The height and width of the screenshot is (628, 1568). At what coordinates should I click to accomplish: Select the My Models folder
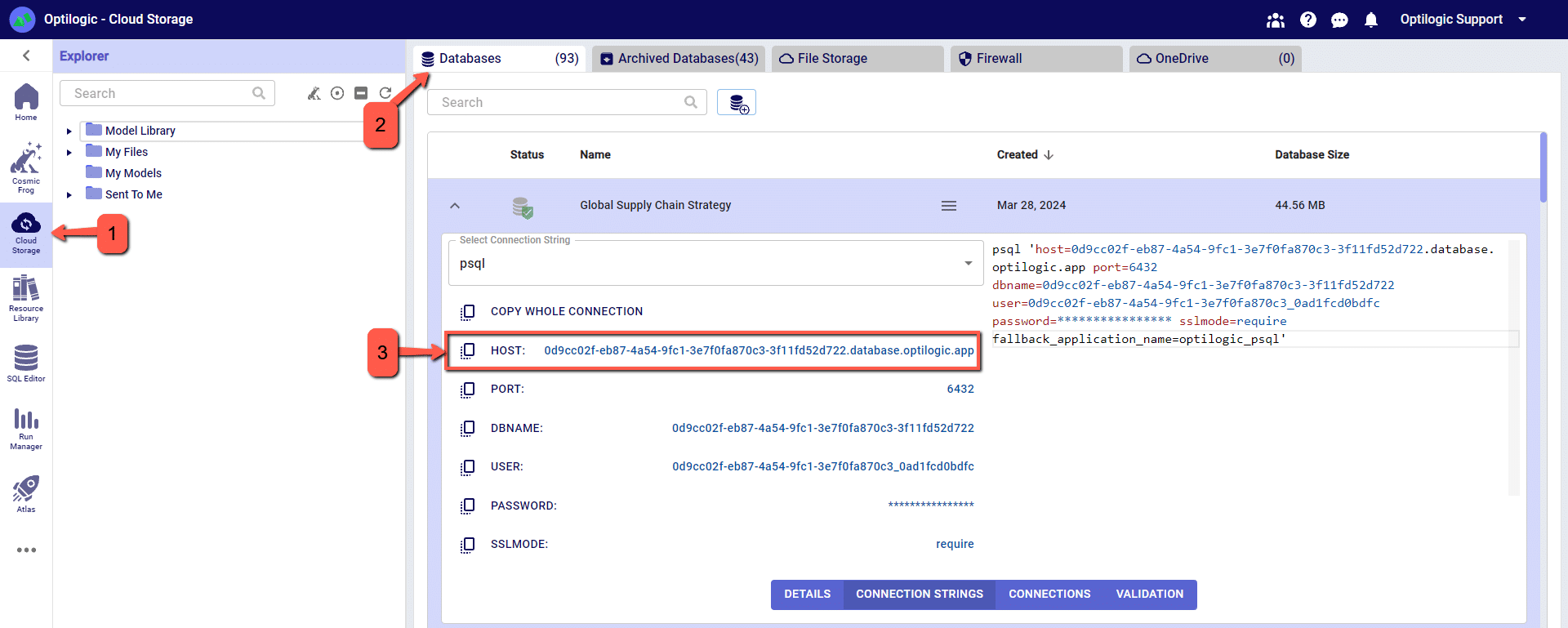click(x=133, y=173)
